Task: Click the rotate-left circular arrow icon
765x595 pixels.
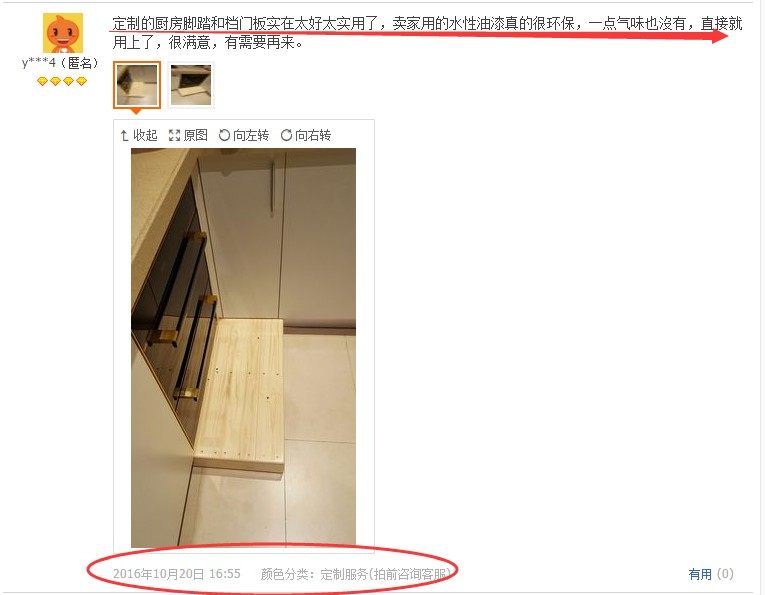Action: 224,135
